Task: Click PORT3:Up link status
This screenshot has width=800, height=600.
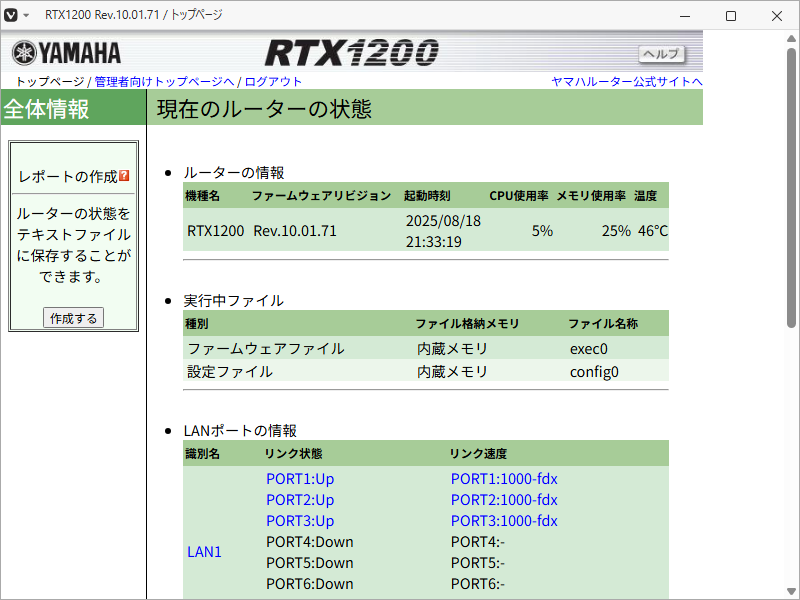Action: [x=300, y=520]
